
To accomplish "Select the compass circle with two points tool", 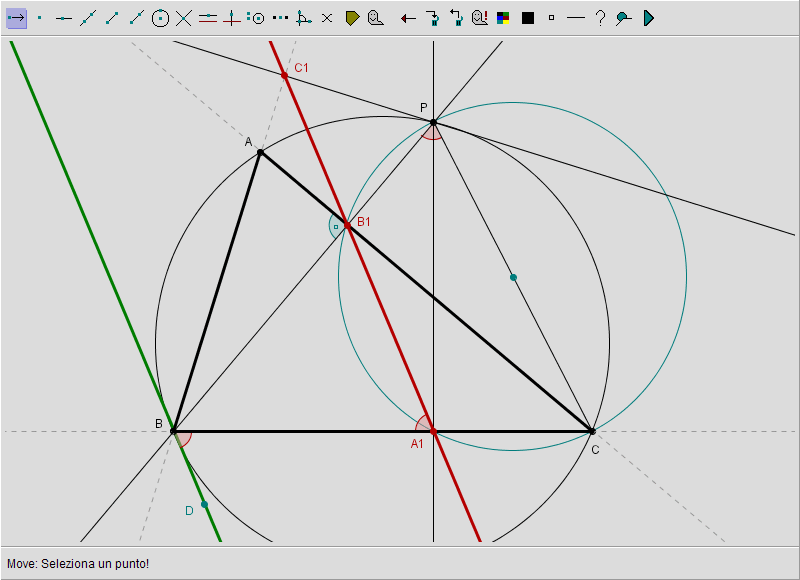I will point(256,18).
